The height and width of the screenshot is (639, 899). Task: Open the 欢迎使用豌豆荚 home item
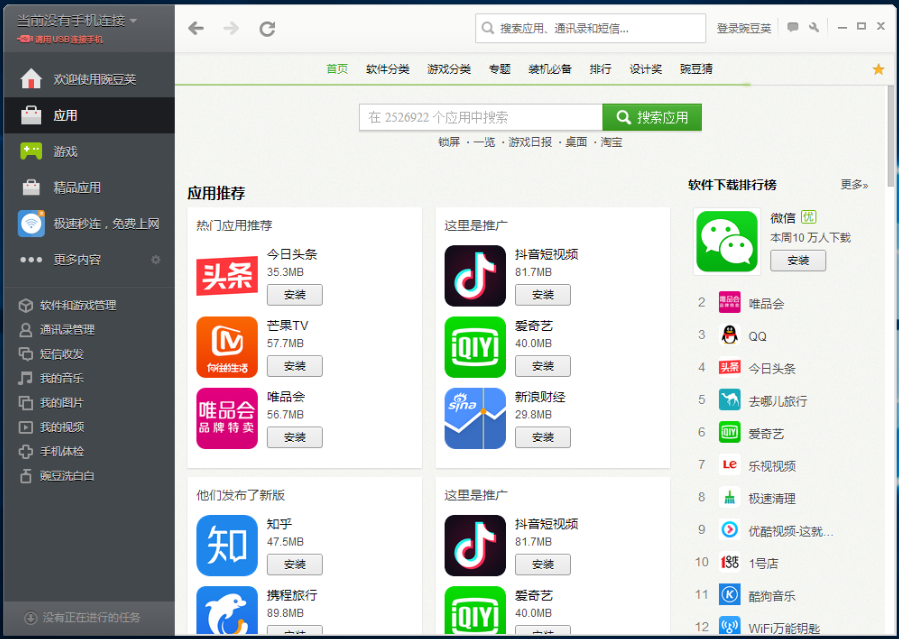[89, 79]
